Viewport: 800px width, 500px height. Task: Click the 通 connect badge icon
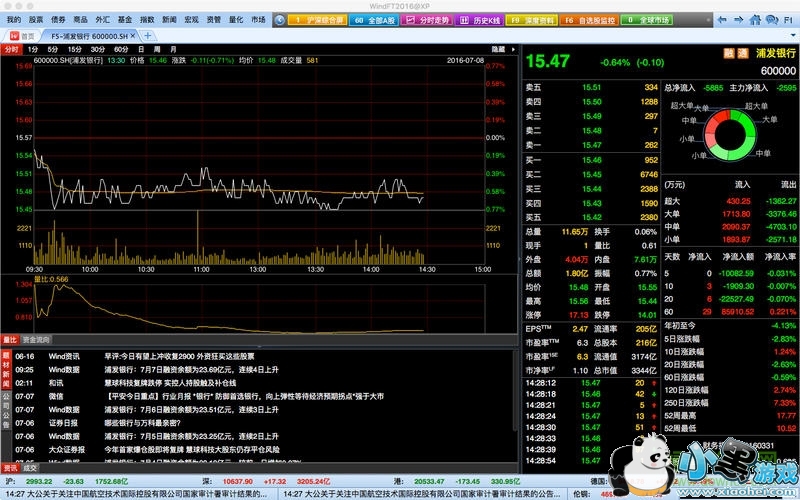[x=743, y=53]
